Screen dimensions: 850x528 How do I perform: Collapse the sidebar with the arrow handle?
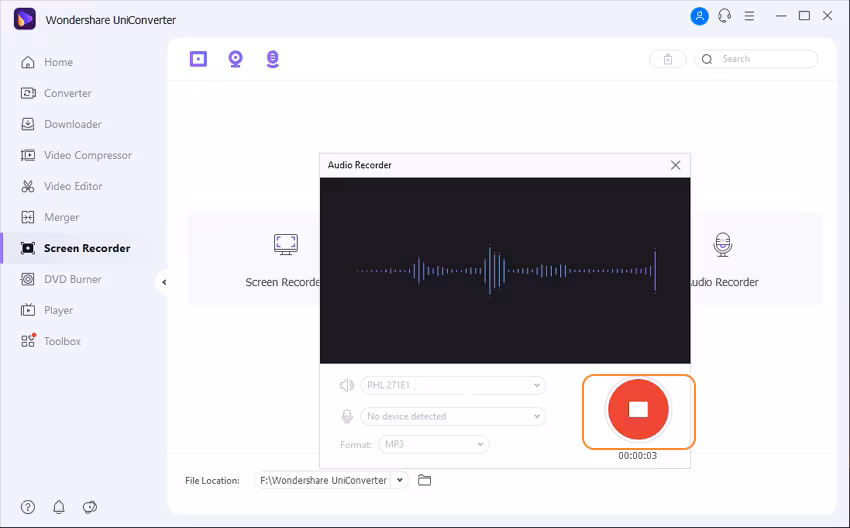coord(164,282)
